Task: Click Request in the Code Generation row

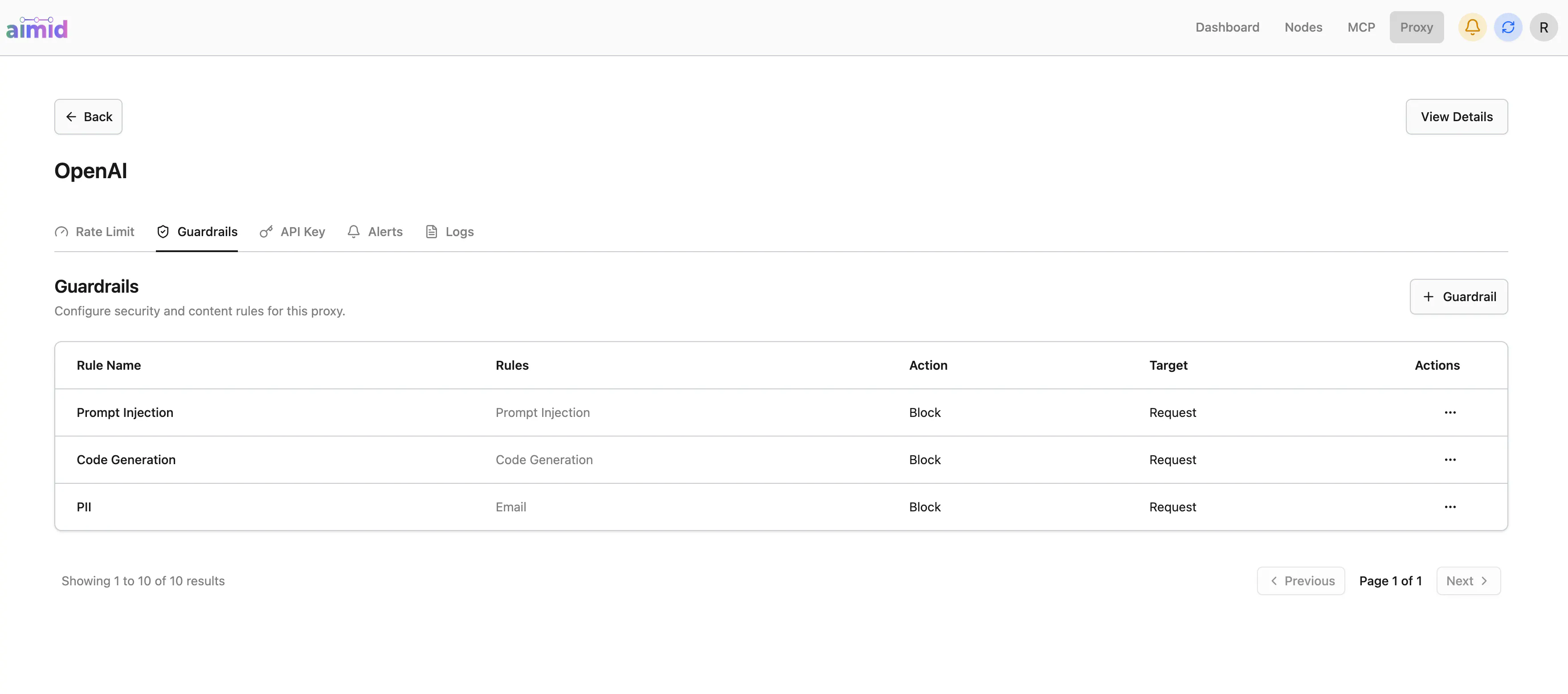Action: (1172, 460)
